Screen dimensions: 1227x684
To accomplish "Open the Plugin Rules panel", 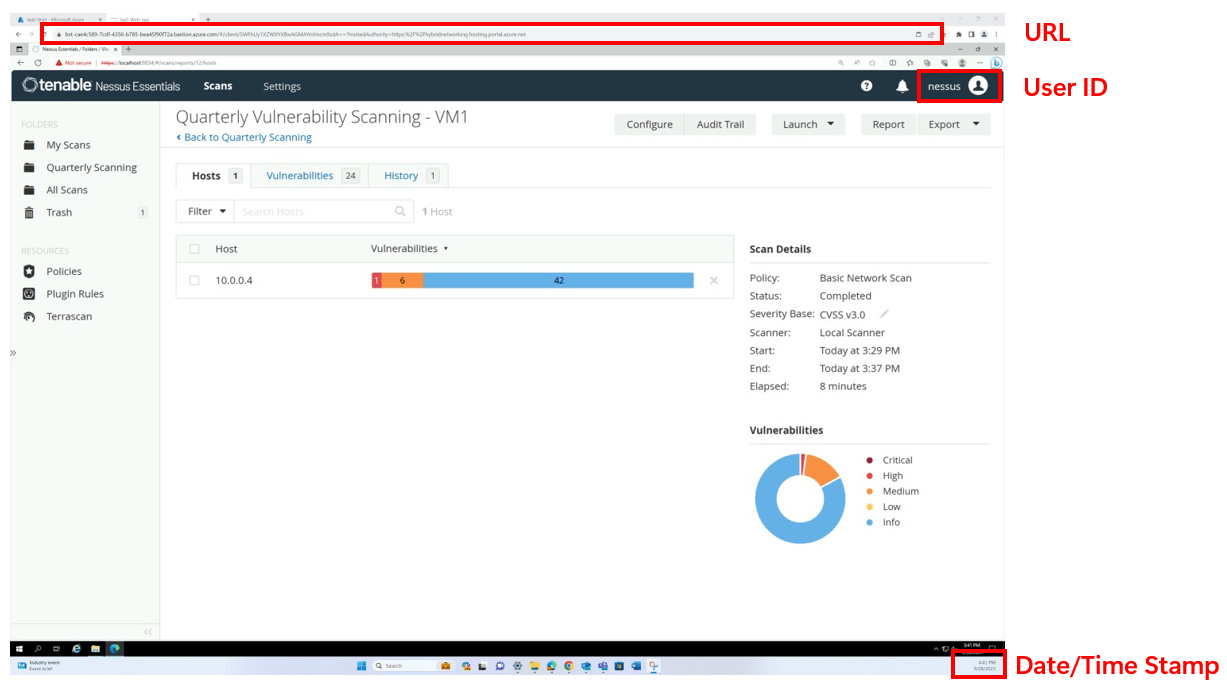I will [76, 293].
